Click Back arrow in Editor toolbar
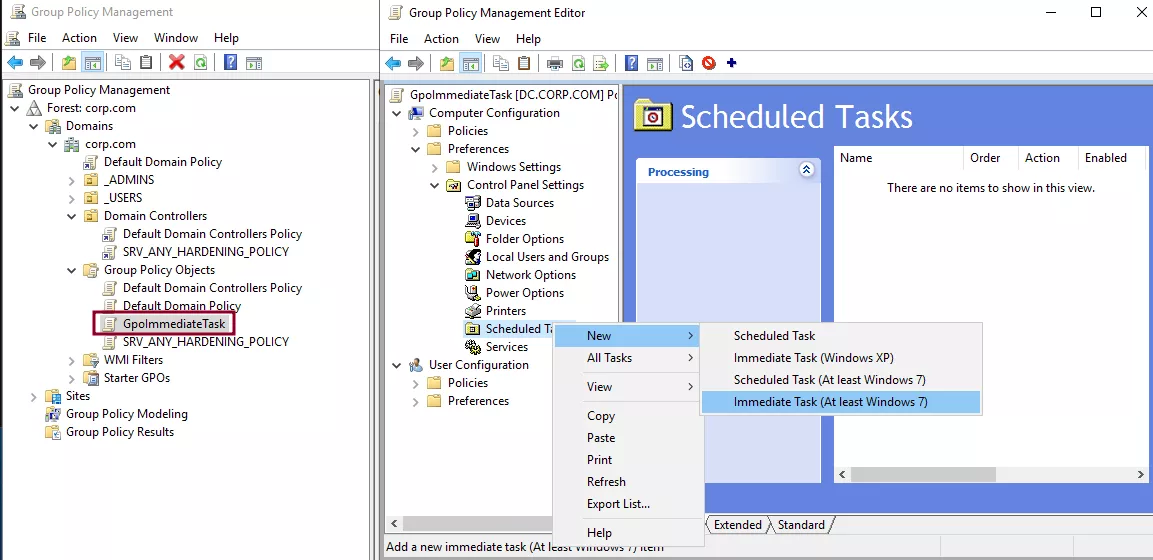Image resolution: width=1153 pixels, height=560 pixels. 393,63
